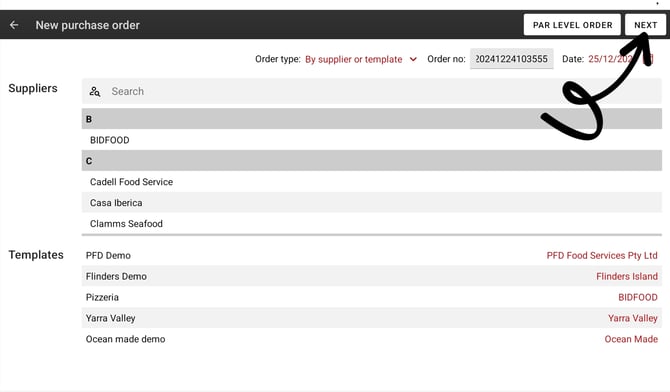Select supplier Cadell Food Service
Viewport: 670px width, 392px height.
[371, 182]
